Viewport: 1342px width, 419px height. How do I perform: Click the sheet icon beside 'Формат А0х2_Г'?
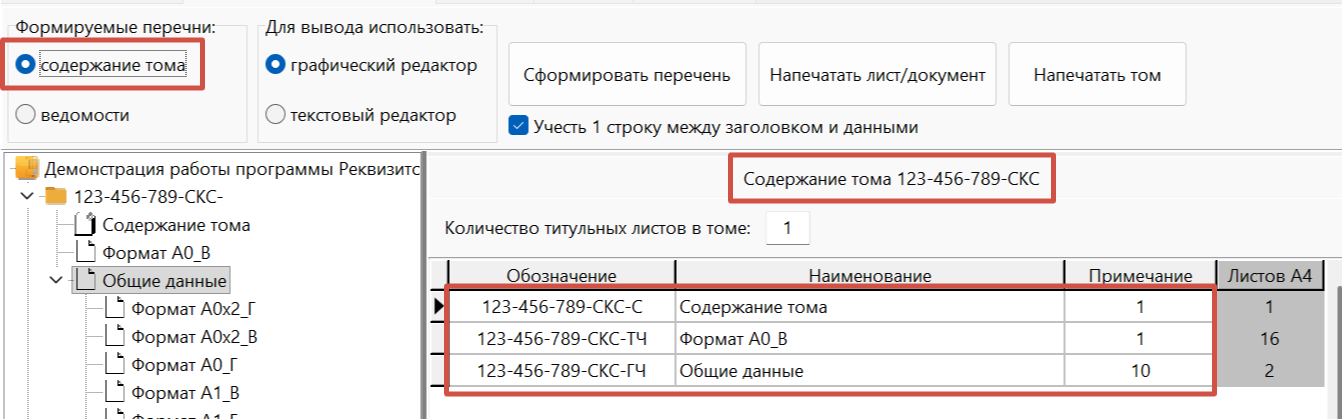click(114, 309)
